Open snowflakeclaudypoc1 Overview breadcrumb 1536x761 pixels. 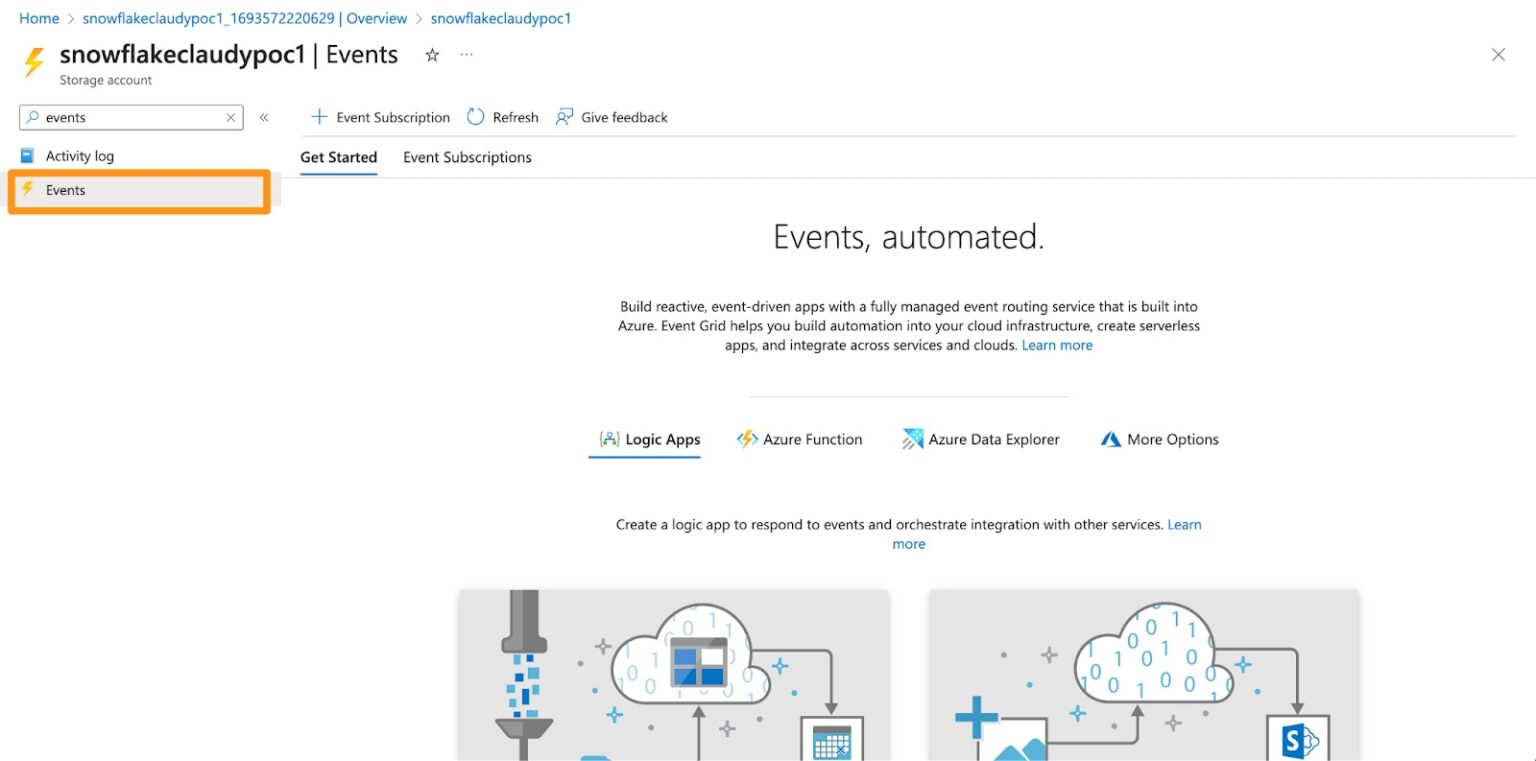tap(245, 18)
